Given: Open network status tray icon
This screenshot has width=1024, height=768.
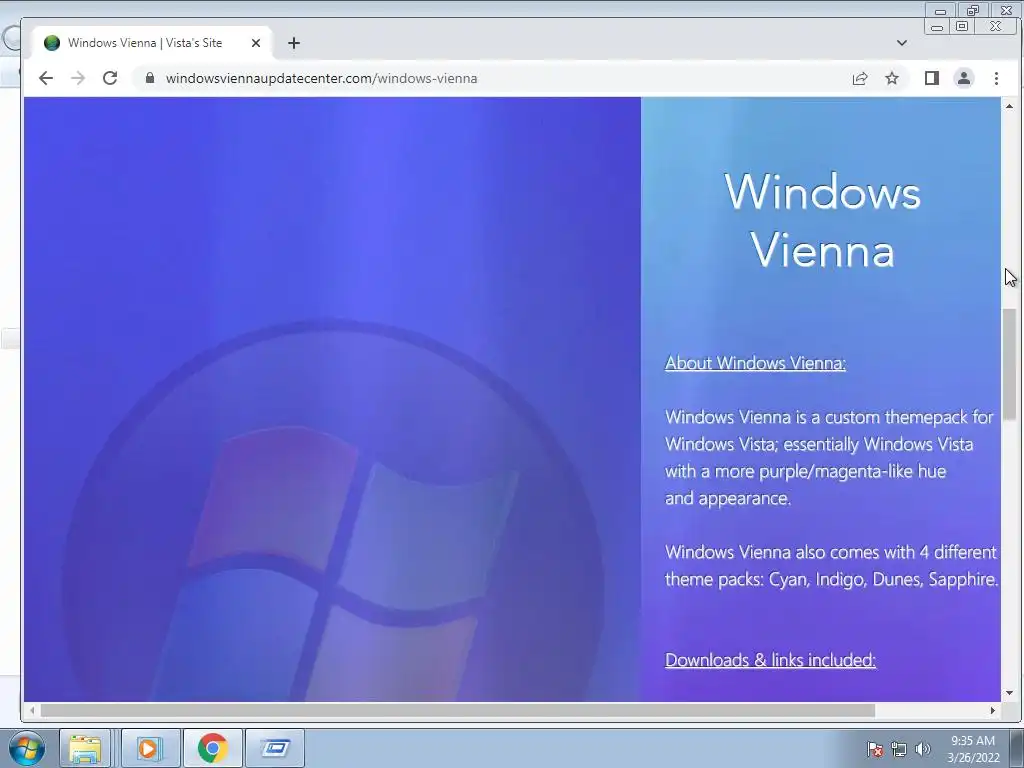Looking at the screenshot, I should [899, 749].
